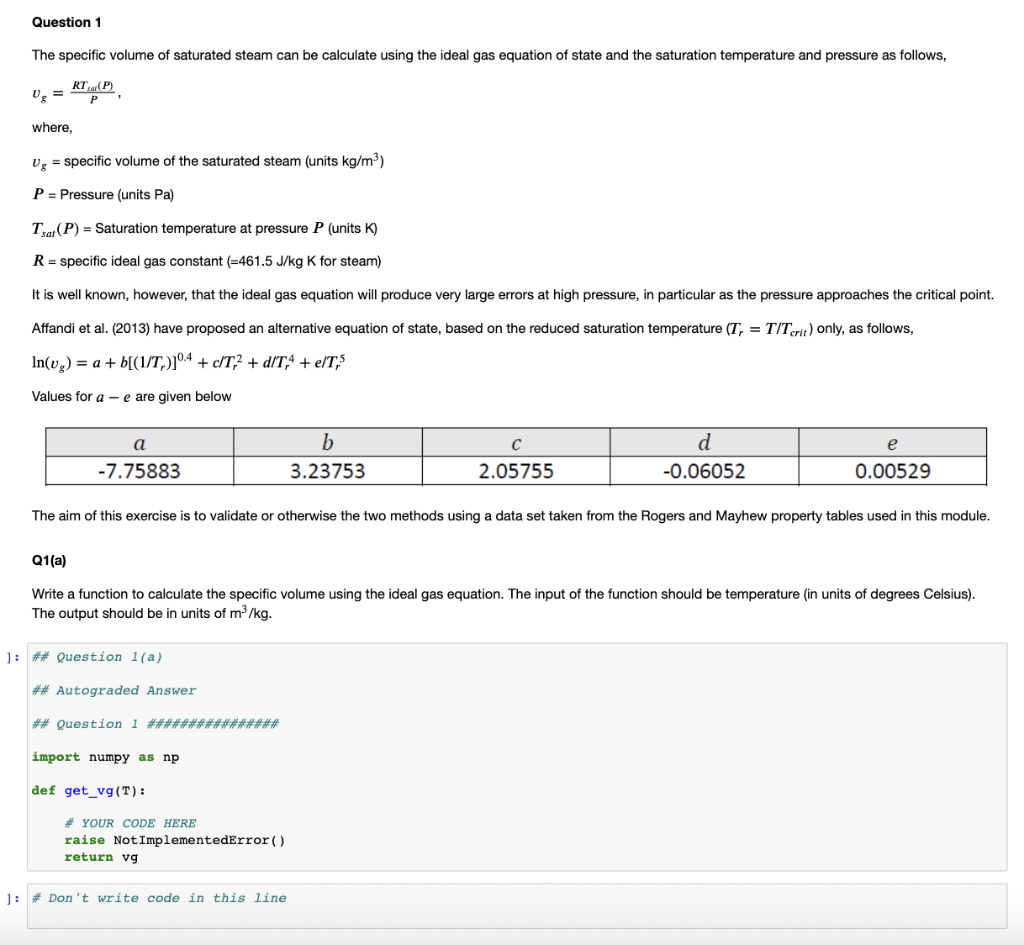Select table cell value 3.23753
Viewport: 1024px width, 945px height.
[x=327, y=471]
